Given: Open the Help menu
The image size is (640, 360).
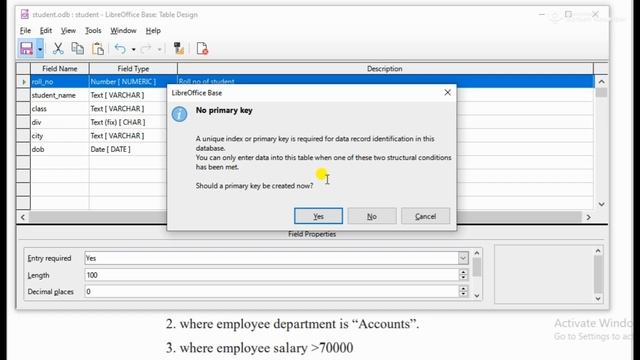Looking at the screenshot, I should point(153,31).
